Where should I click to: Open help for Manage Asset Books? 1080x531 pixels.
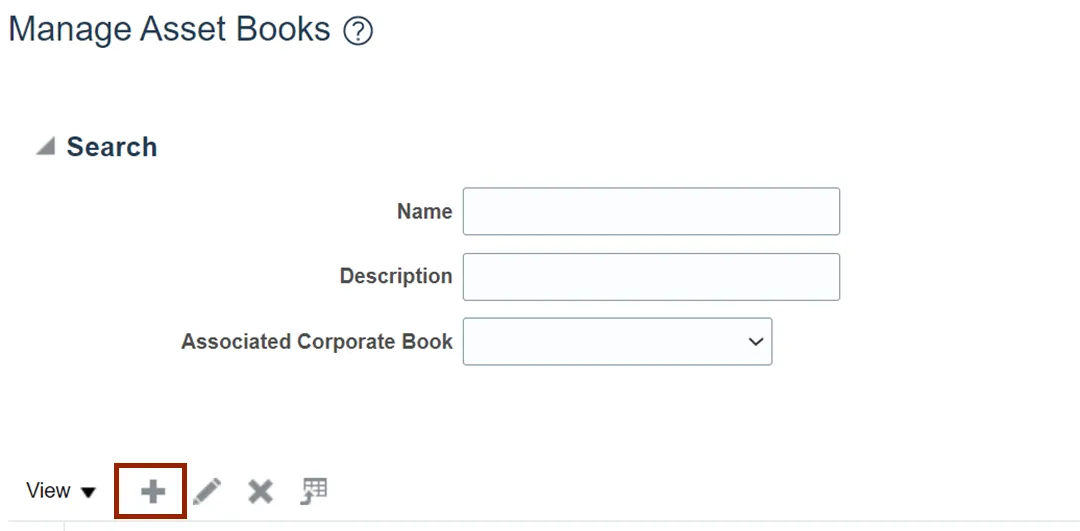(358, 31)
